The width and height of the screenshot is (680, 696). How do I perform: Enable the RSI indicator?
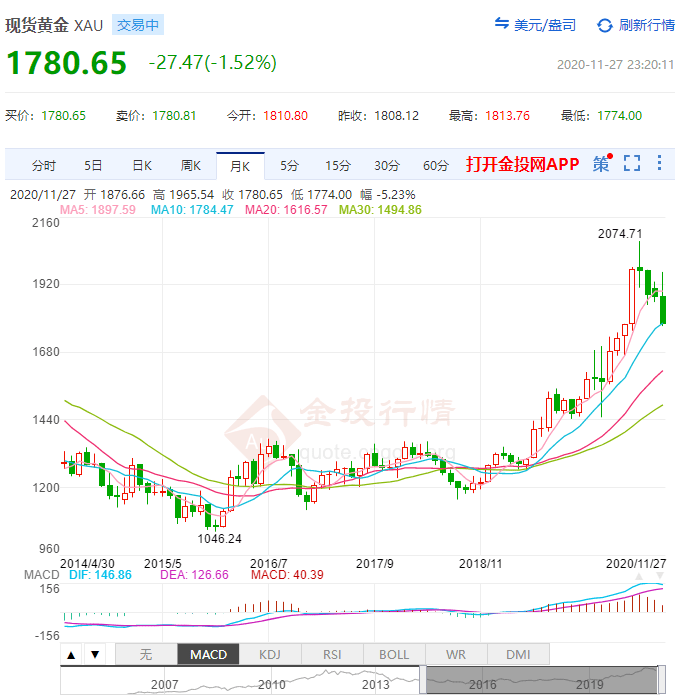pos(332,655)
